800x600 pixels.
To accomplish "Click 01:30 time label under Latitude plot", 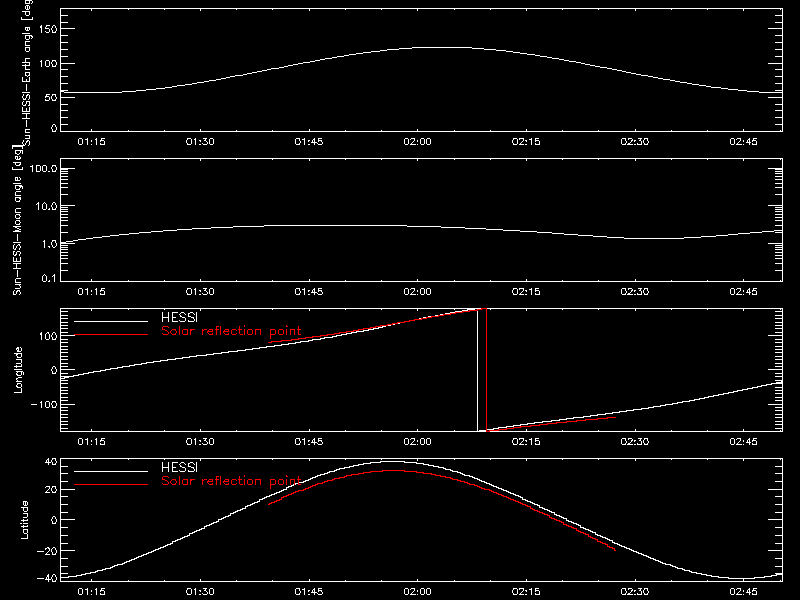I will tap(200, 592).
